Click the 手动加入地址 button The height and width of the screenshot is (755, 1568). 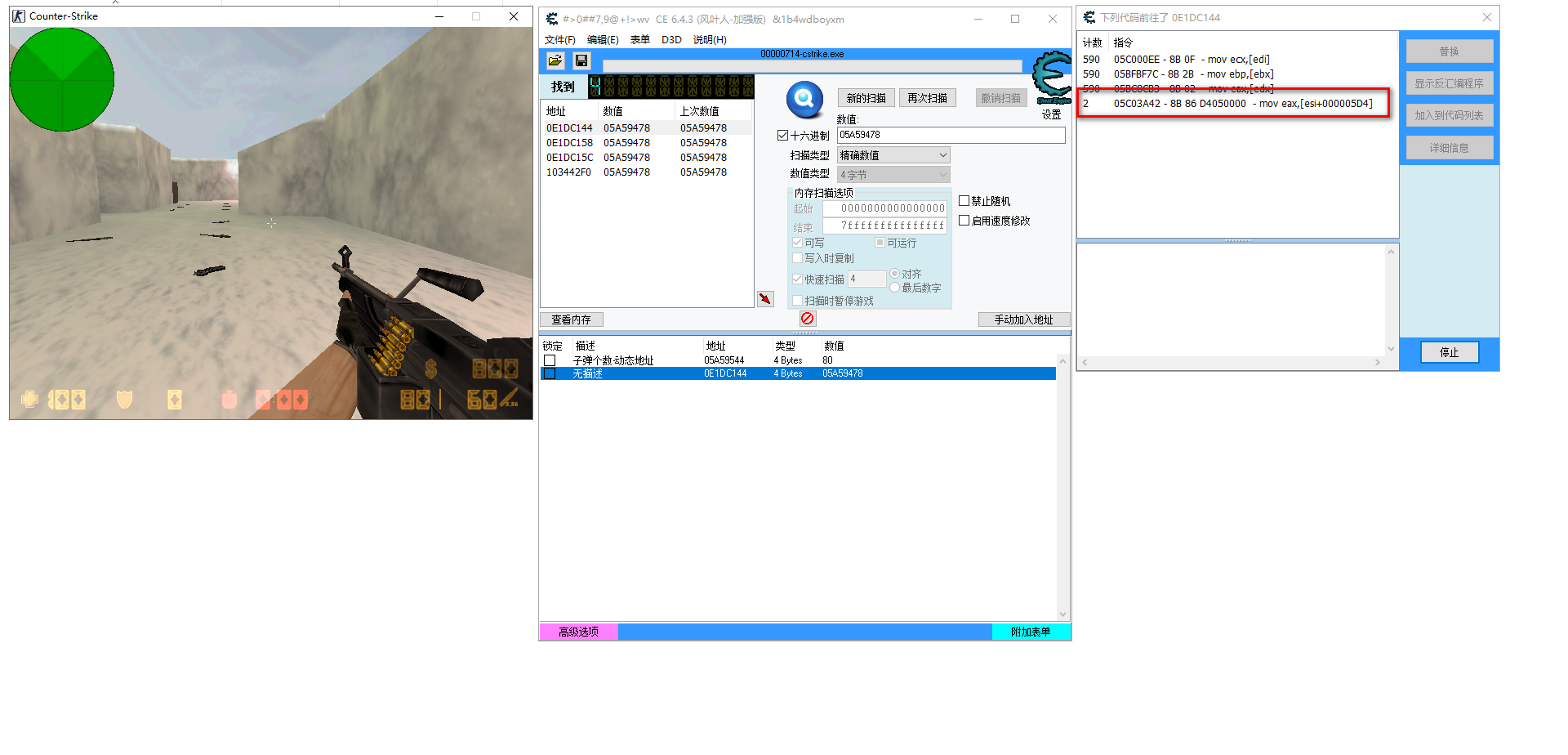(1024, 319)
